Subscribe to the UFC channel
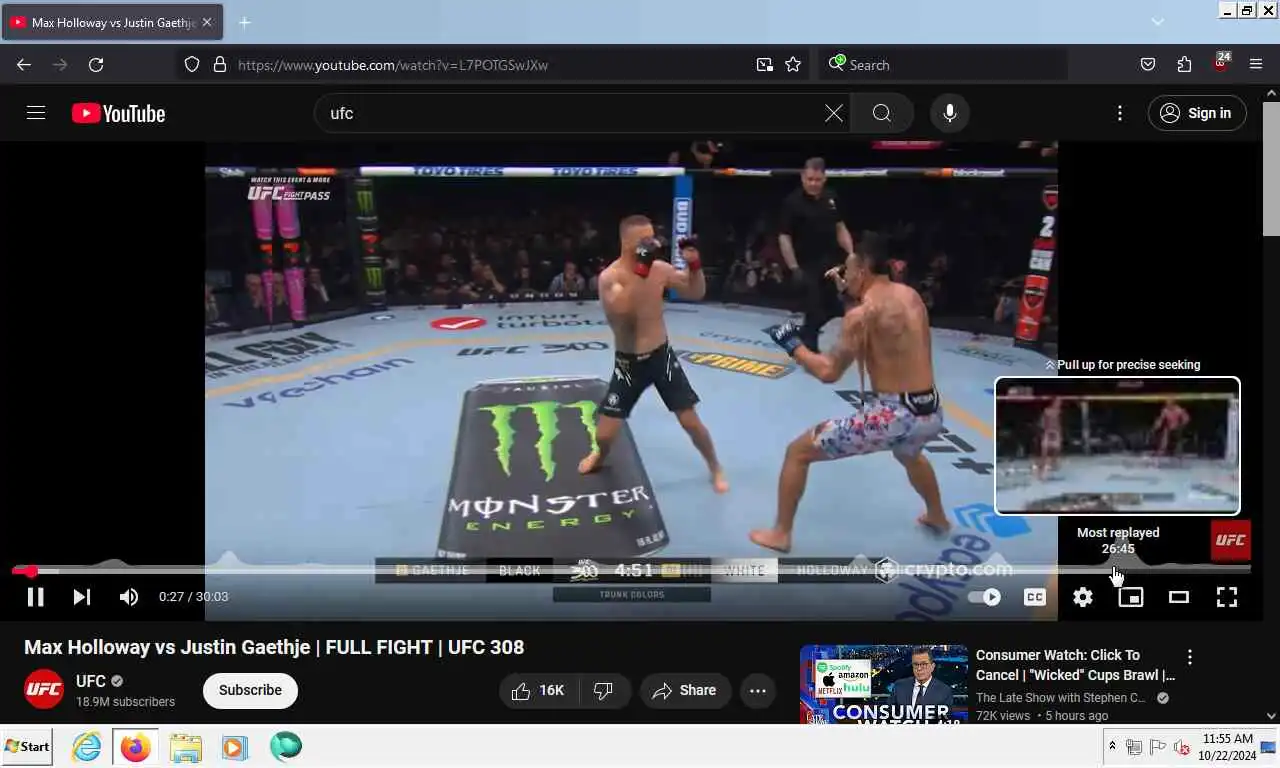Image resolution: width=1280 pixels, height=768 pixels. point(250,690)
